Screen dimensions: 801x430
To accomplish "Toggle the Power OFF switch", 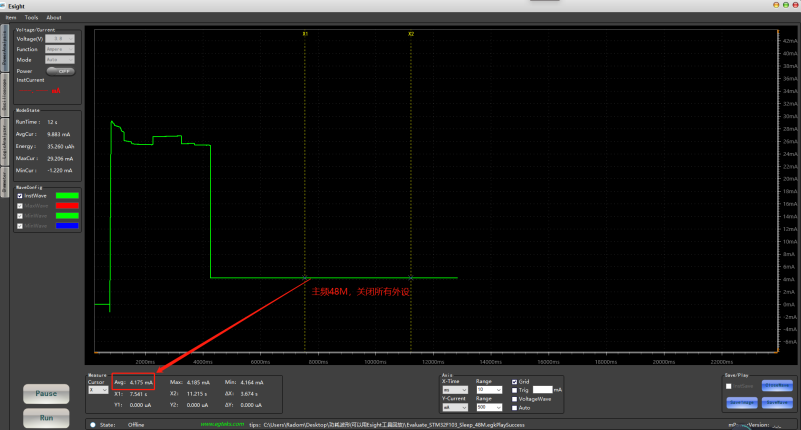I will tap(60, 71).
